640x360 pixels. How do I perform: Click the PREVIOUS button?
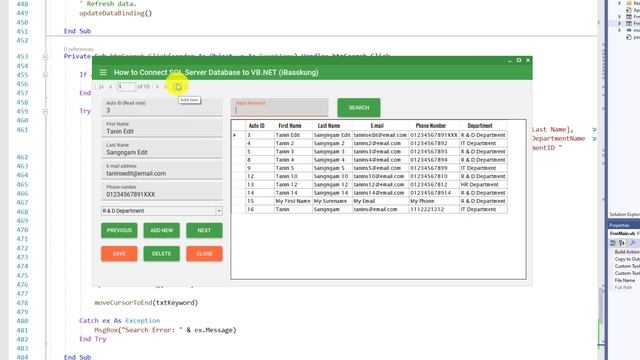pyautogui.click(x=119, y=231)
